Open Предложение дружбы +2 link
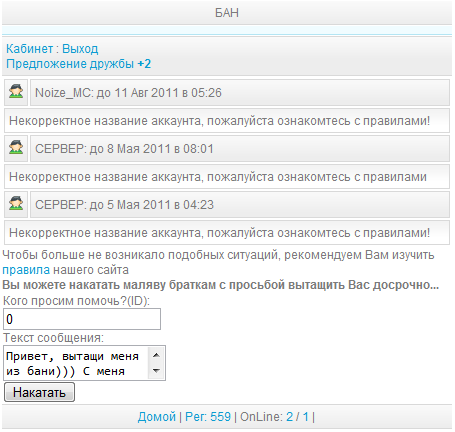The width and height of the screenshot is (455, 432). coord(78,63)
